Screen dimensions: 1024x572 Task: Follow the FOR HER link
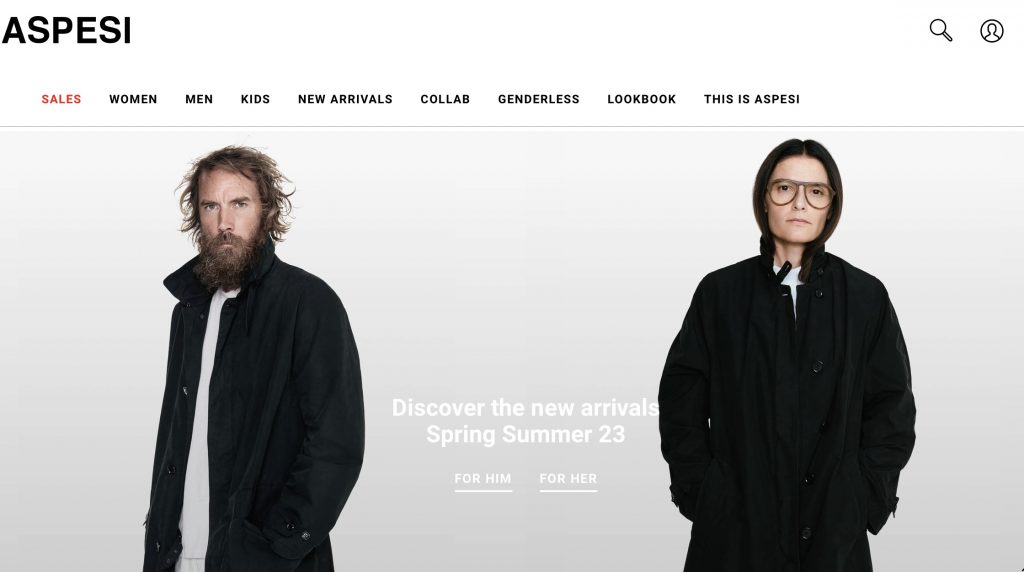pos(568,479)
